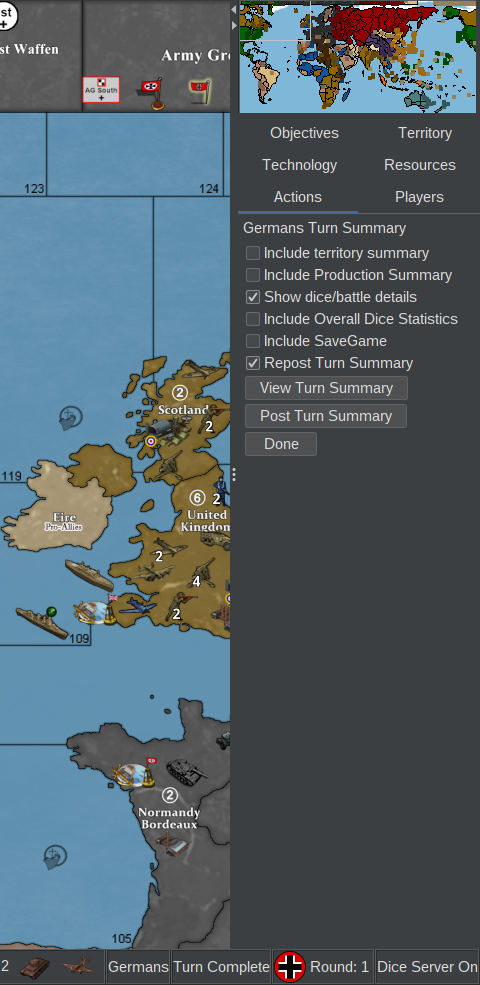Screen dimensions: 480x985
Task: Select the Actions tab
Action: click(298, 197)
